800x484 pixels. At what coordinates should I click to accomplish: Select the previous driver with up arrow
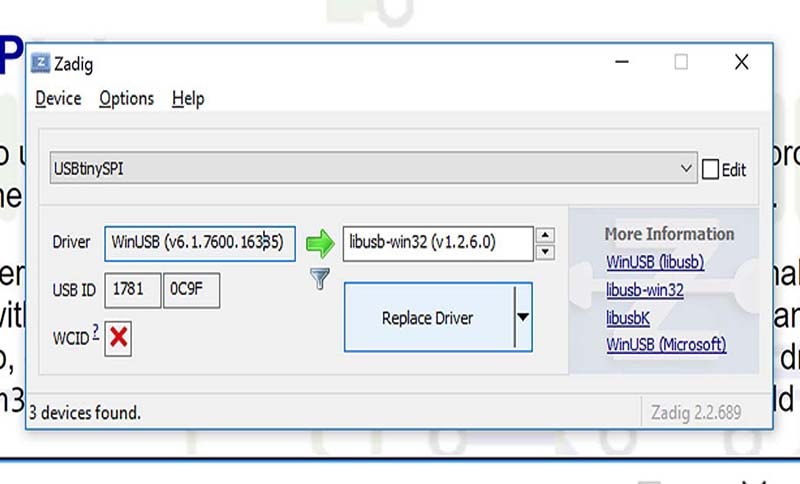point(545,235)
